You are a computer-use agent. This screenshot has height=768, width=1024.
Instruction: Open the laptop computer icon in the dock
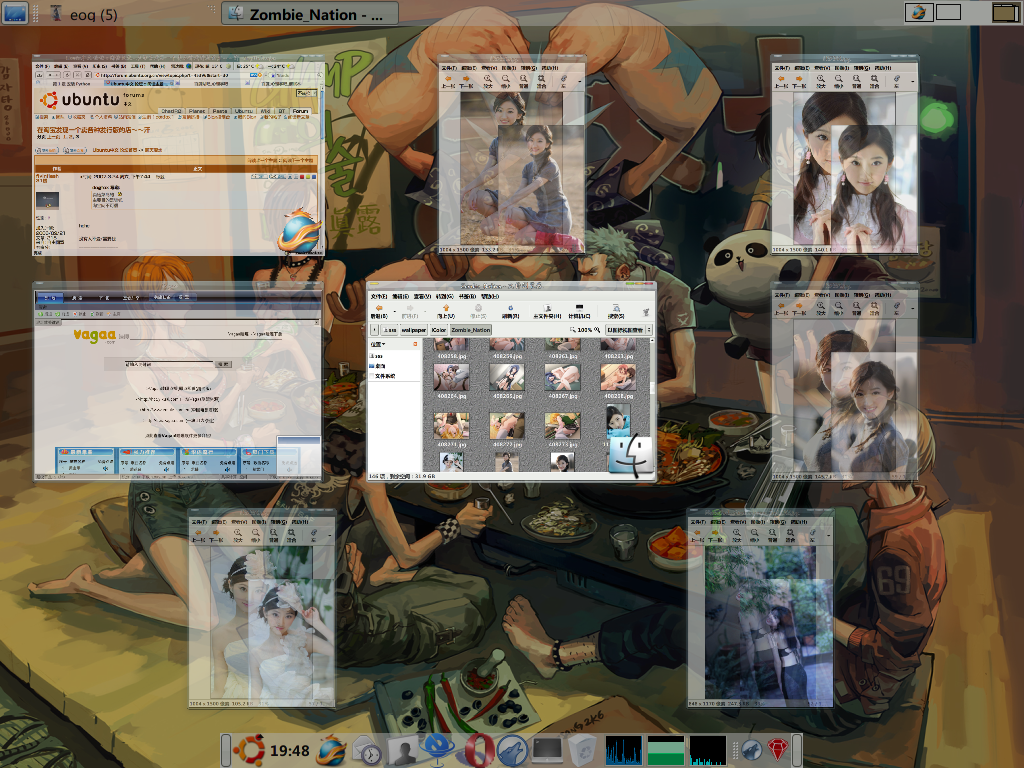point(547,750)
